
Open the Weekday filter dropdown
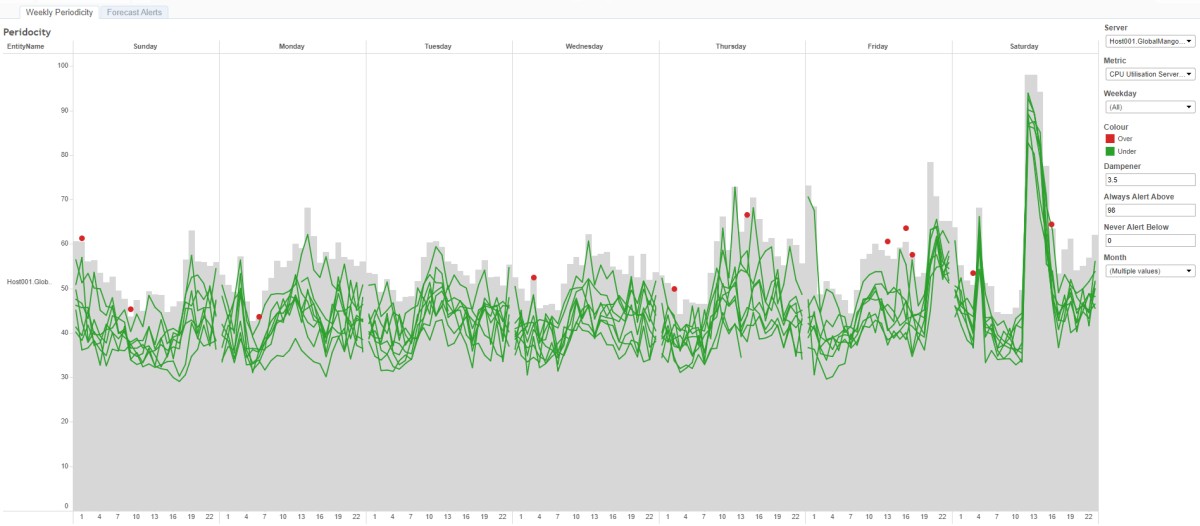coord(1149,107)
